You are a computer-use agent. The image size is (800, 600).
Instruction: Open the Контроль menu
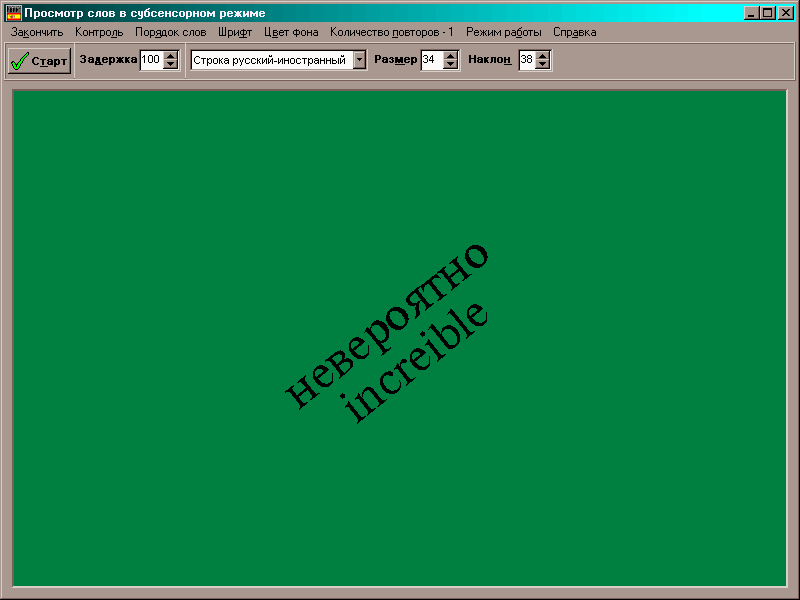pos(99,32)
